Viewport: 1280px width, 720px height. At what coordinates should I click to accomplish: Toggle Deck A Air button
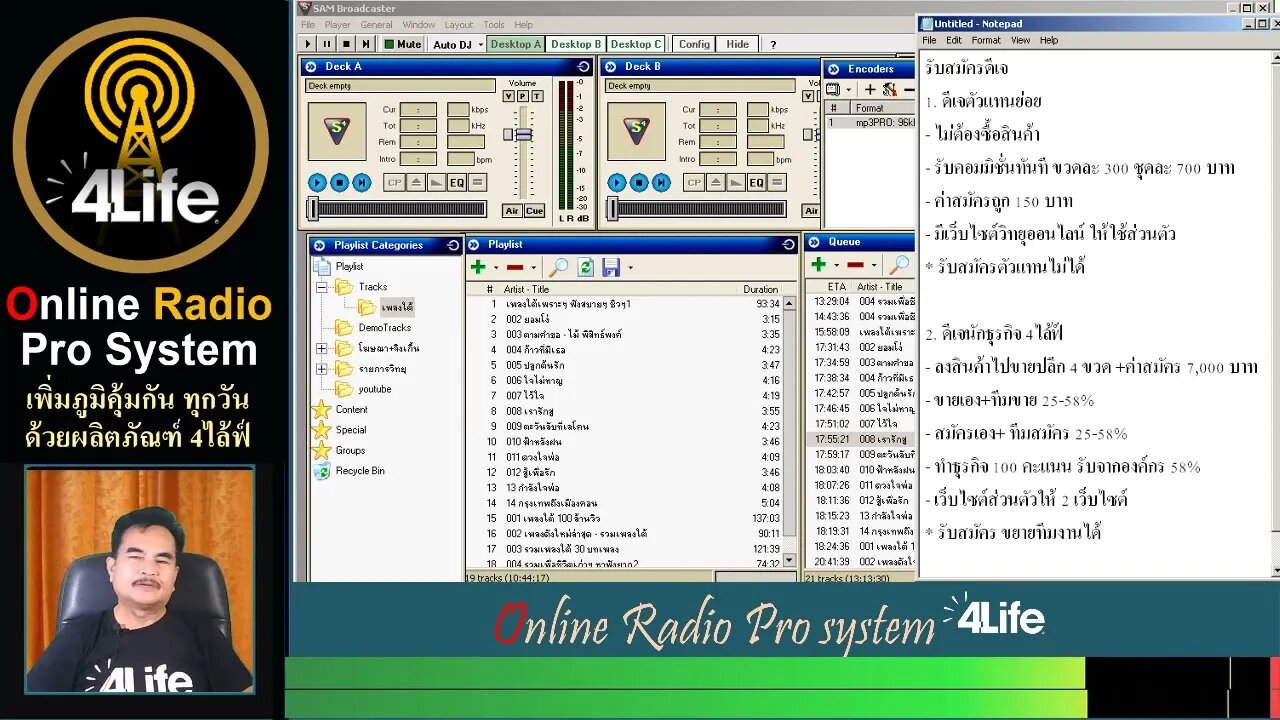512,211
